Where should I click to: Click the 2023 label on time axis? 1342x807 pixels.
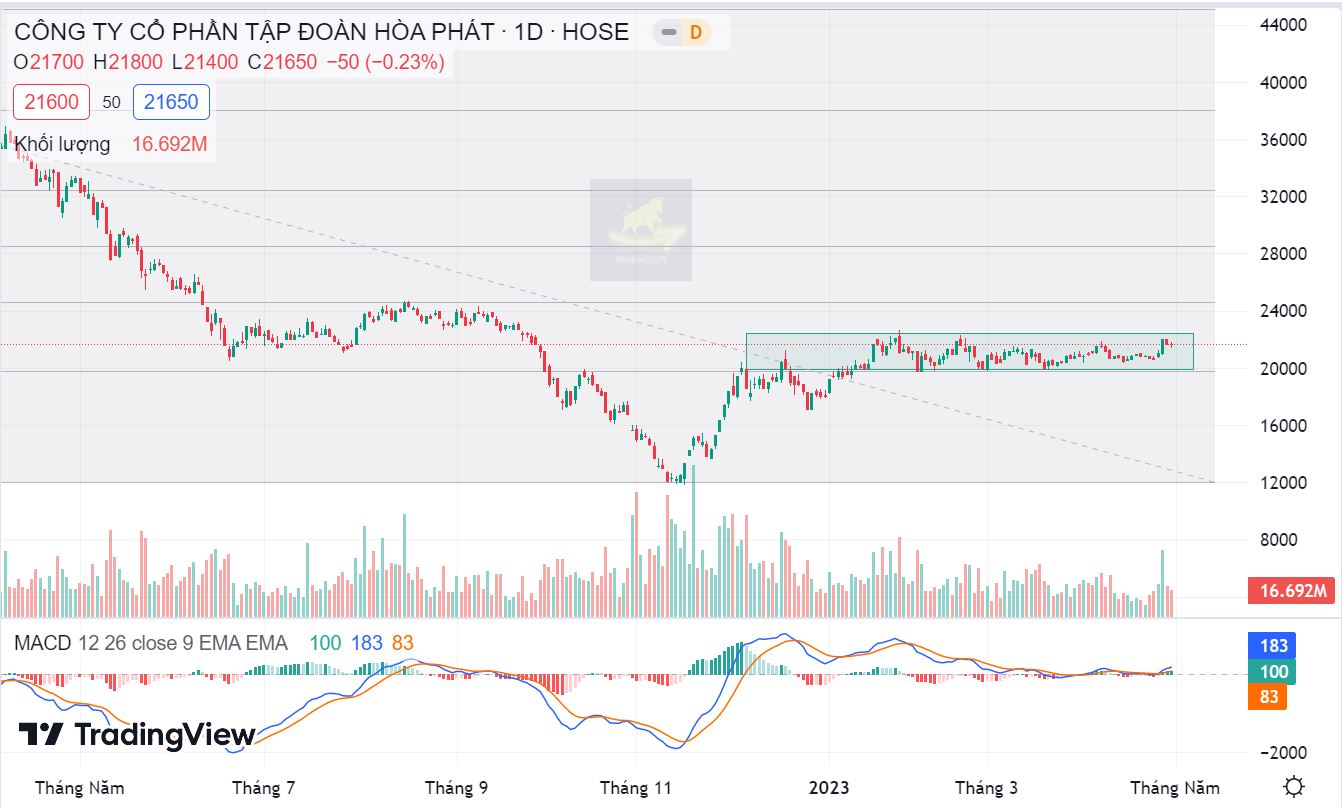(828, 788)
